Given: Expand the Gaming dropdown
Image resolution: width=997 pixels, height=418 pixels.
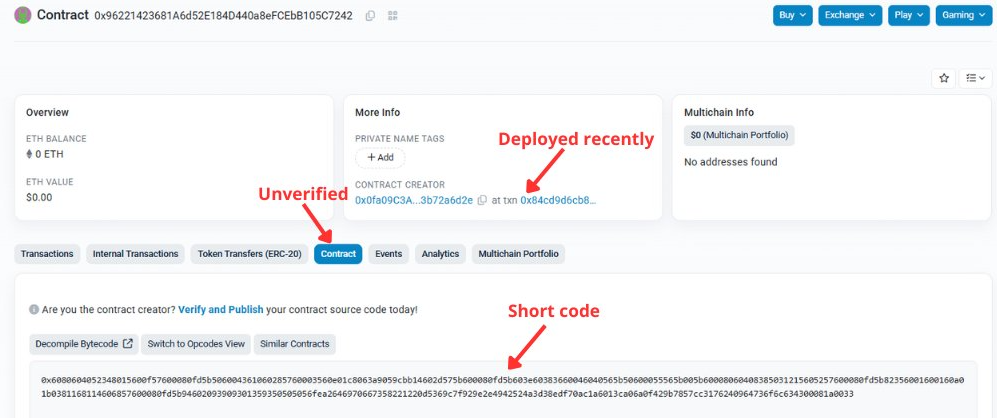Looking at the screenshot, I should (963, 16).
